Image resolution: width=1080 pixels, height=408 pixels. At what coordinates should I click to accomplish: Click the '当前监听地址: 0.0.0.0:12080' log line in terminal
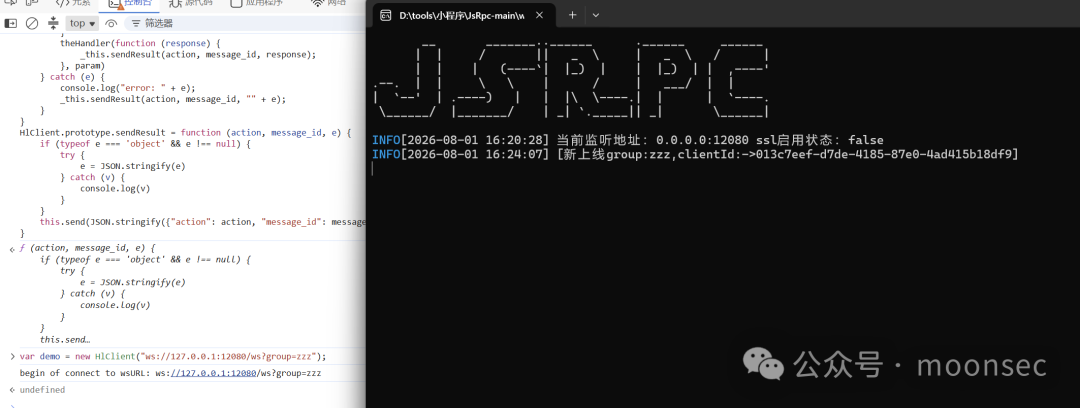tap(627, 140)
